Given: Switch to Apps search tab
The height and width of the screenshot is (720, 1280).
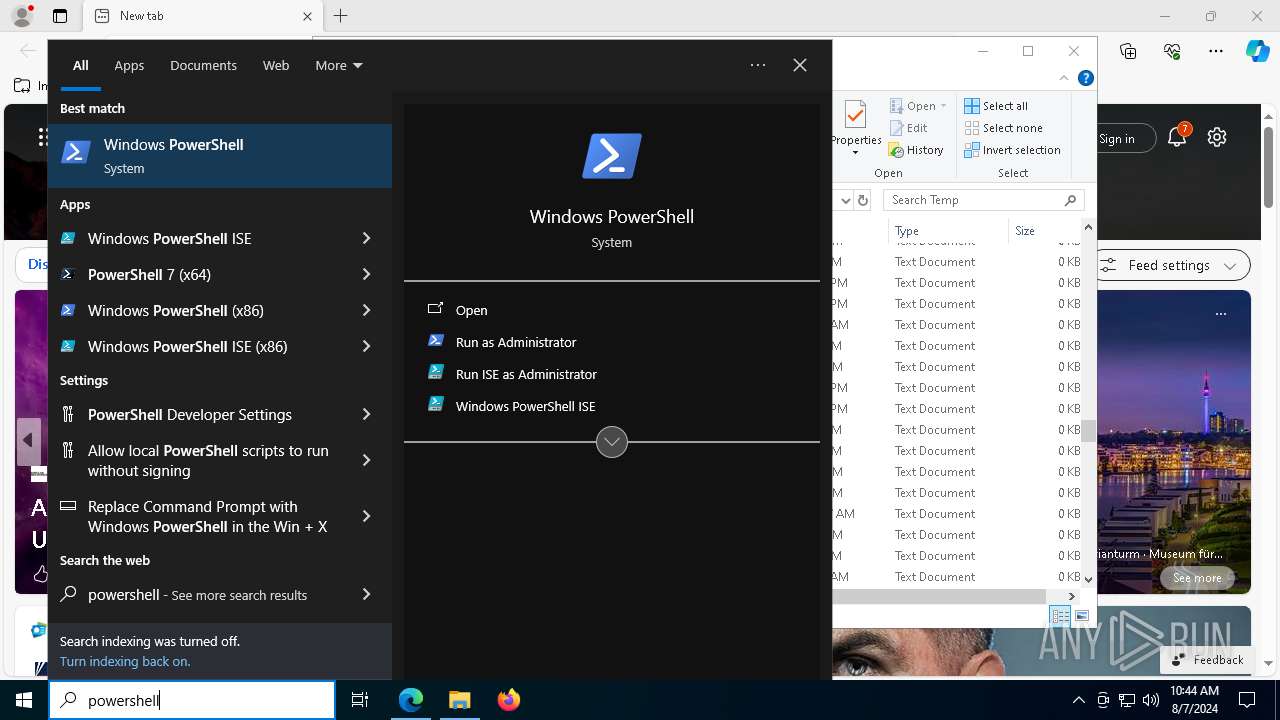Looking at the screenshot, I should click(x=129, y=65).
